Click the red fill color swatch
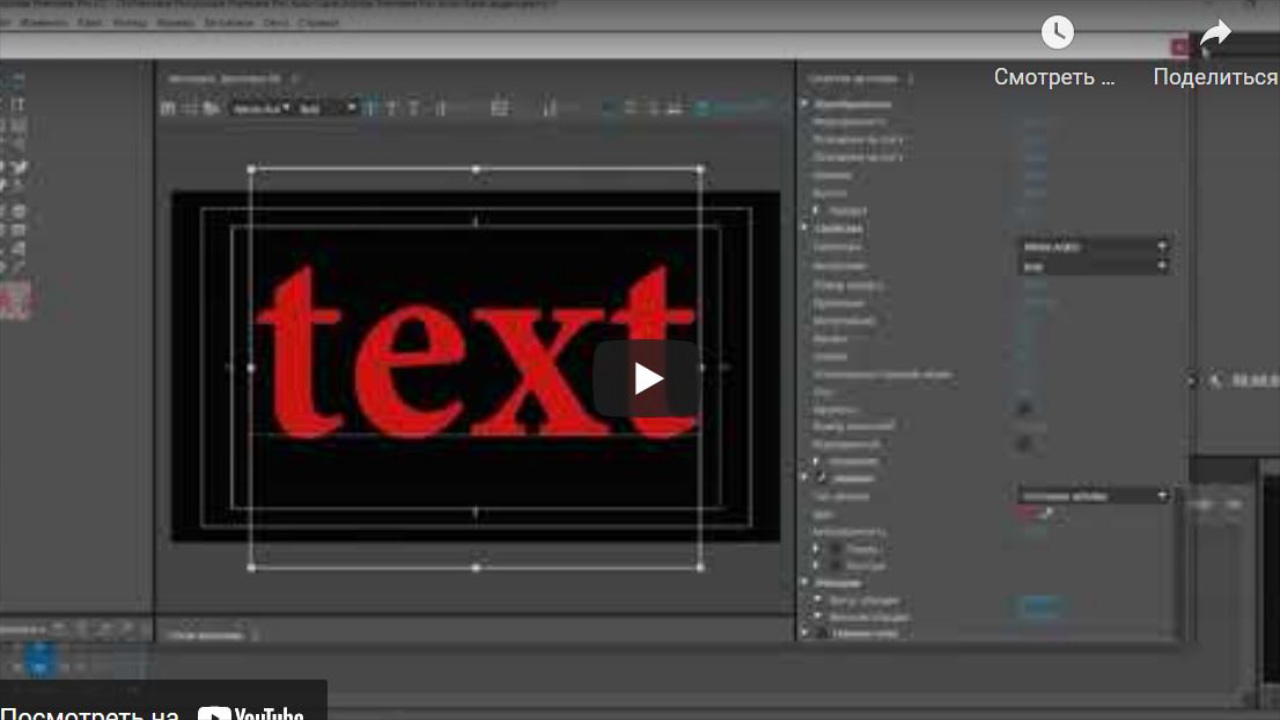Screen dimensions: 1280x720 tap(1030, 514)
